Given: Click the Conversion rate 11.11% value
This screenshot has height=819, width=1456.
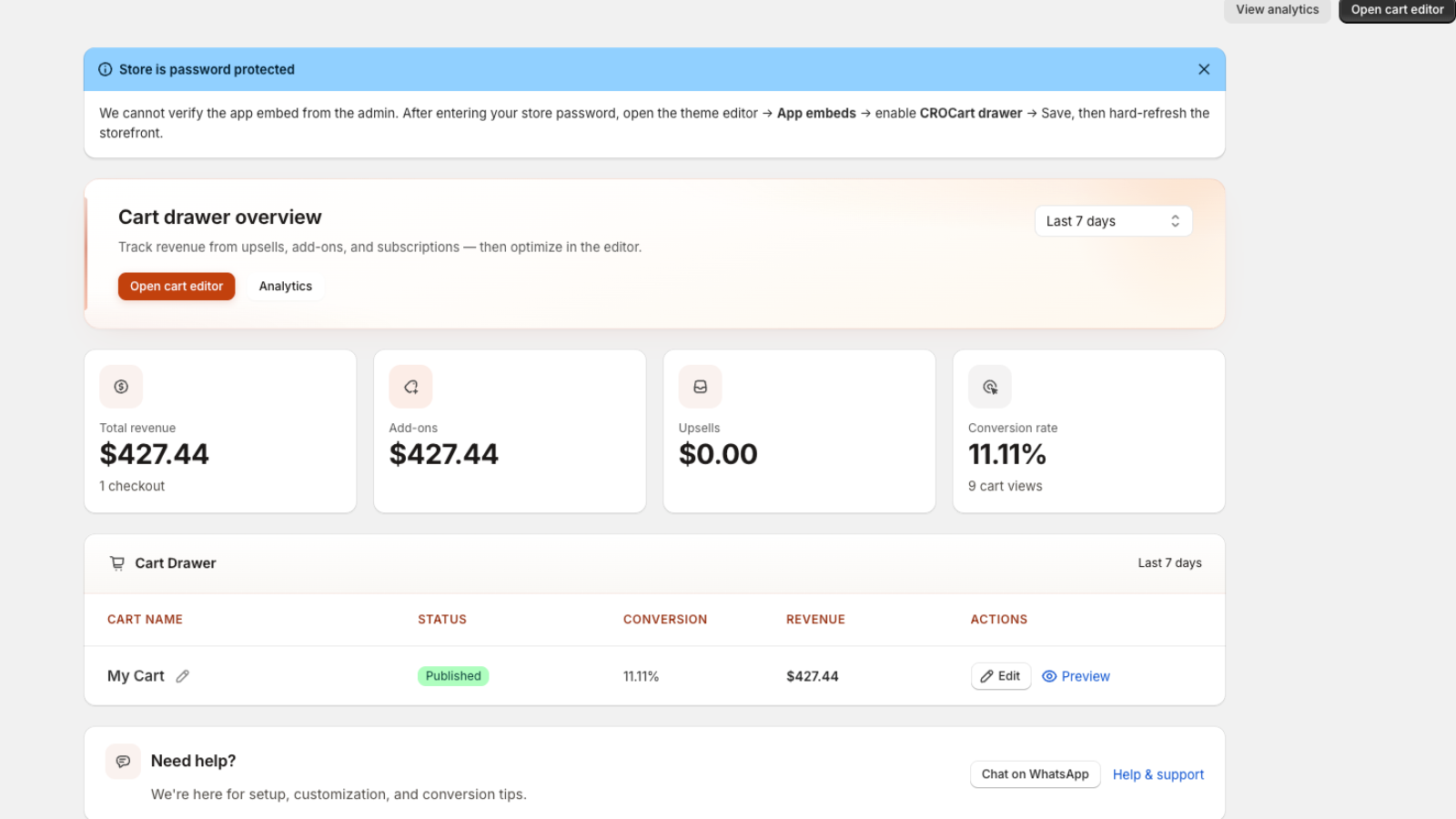Looking at the screenshot, I should (x=1007, y=454).
